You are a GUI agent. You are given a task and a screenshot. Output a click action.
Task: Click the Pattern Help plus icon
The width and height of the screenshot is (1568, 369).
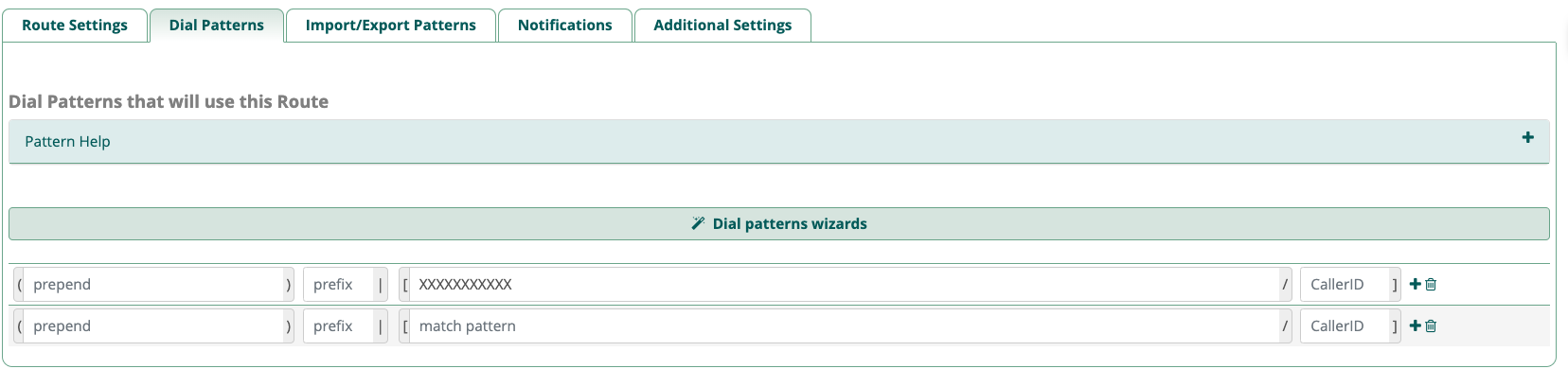tap(1527, 137)
